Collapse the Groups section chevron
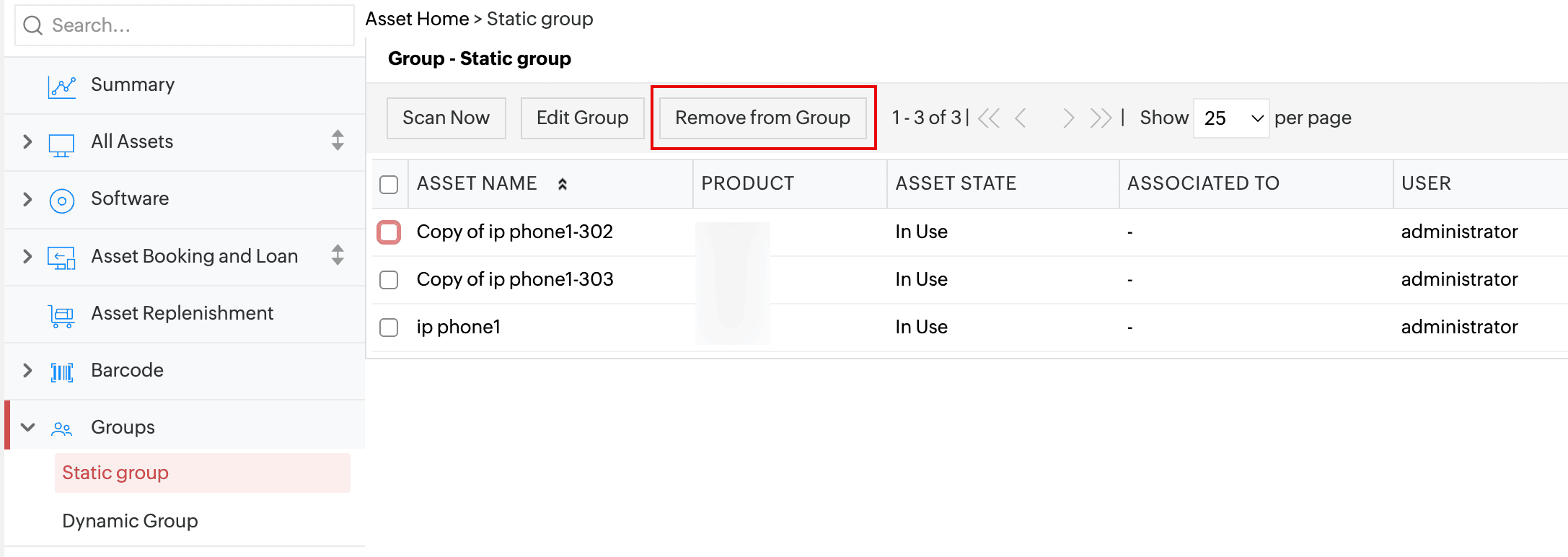Viewport: 1568px width, 557px height. [x=27, y=427]
